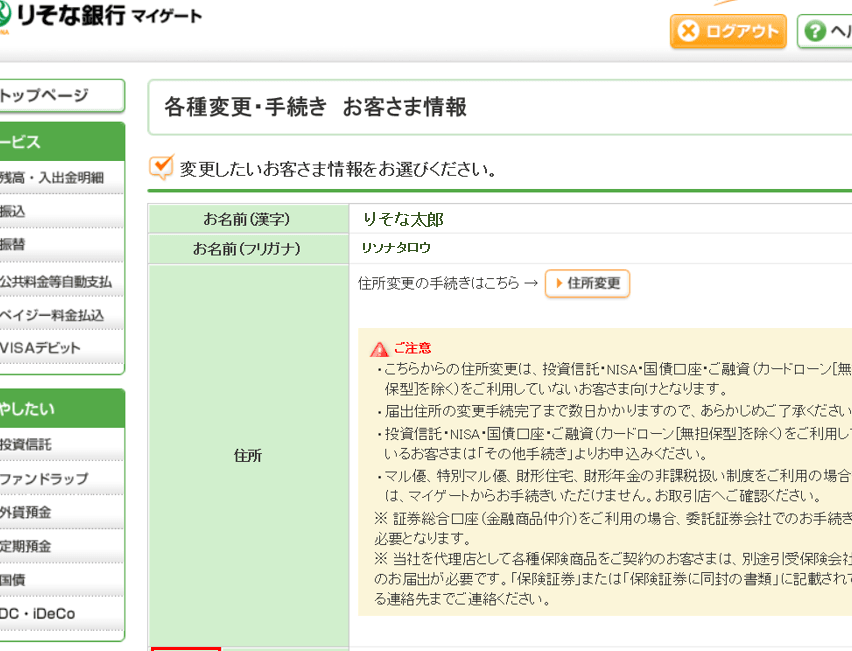This screenshot has height=651, width=852.
Task: Select ペイジー料金払込 in the sidebar
Action: pyautogui.click(x=52, y=315)
